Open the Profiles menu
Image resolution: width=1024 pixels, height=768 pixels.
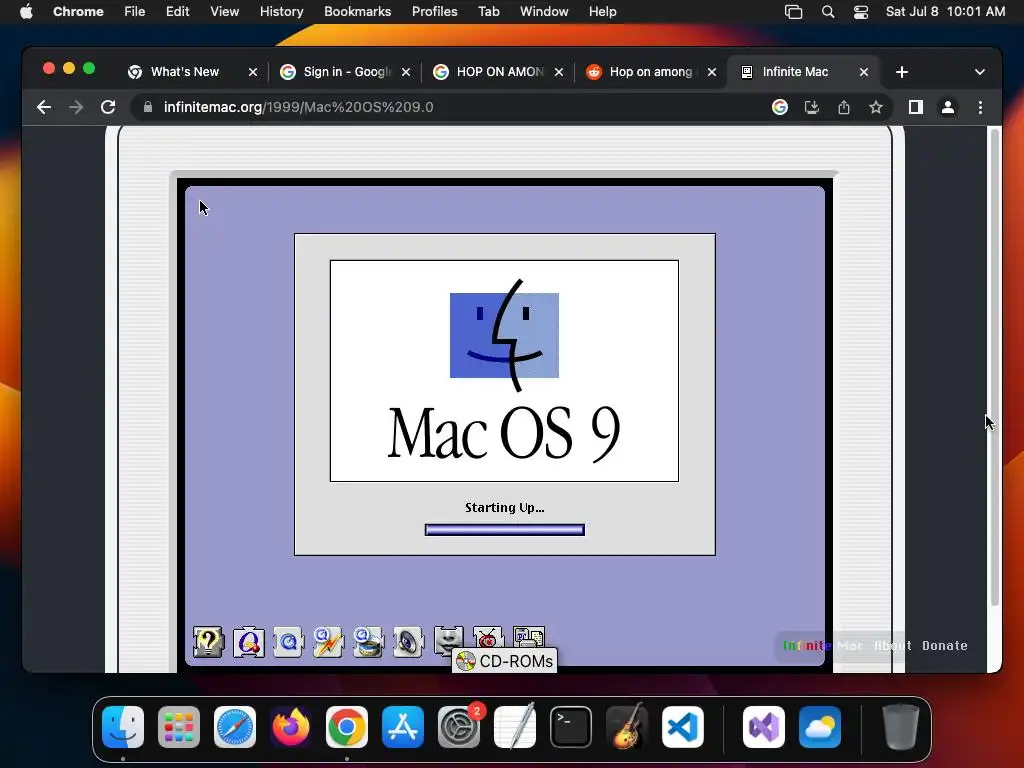click(x=434, y=12)
